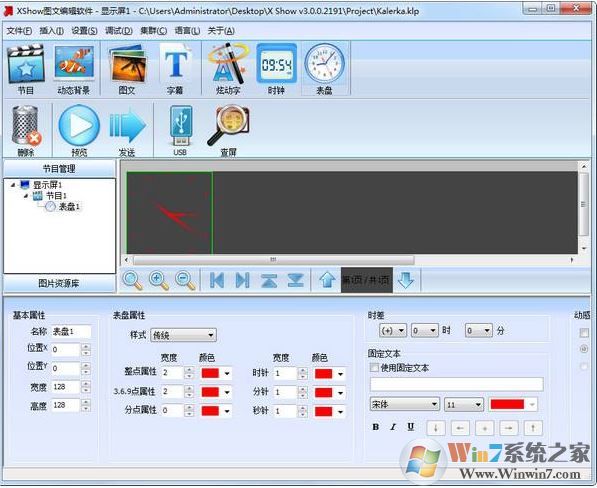Open the 关于(A) menu
597x488 pixels.
(x=221, y=30)
